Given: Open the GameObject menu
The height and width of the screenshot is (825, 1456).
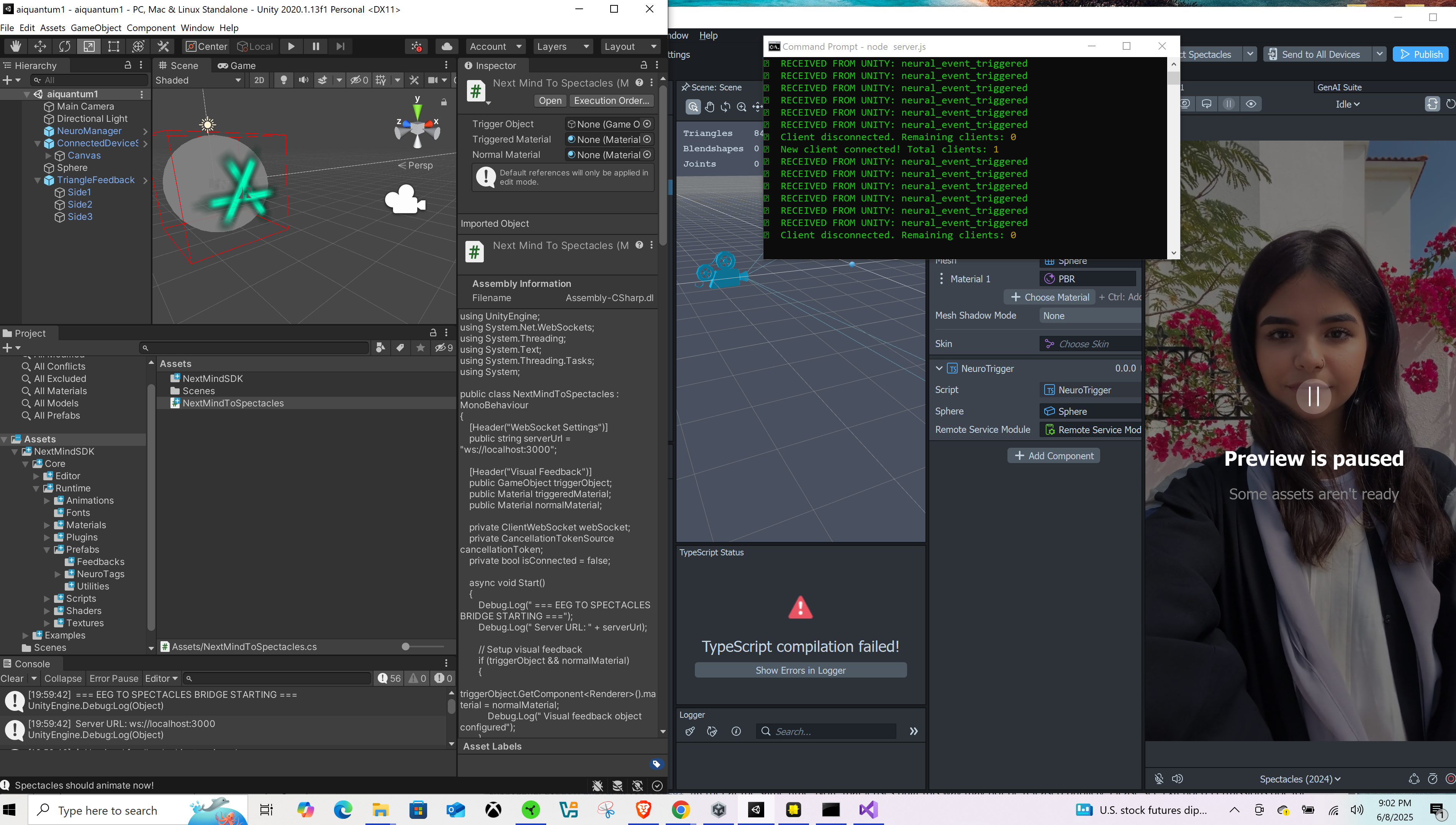Looking at the screenshot, I should 95,28.
